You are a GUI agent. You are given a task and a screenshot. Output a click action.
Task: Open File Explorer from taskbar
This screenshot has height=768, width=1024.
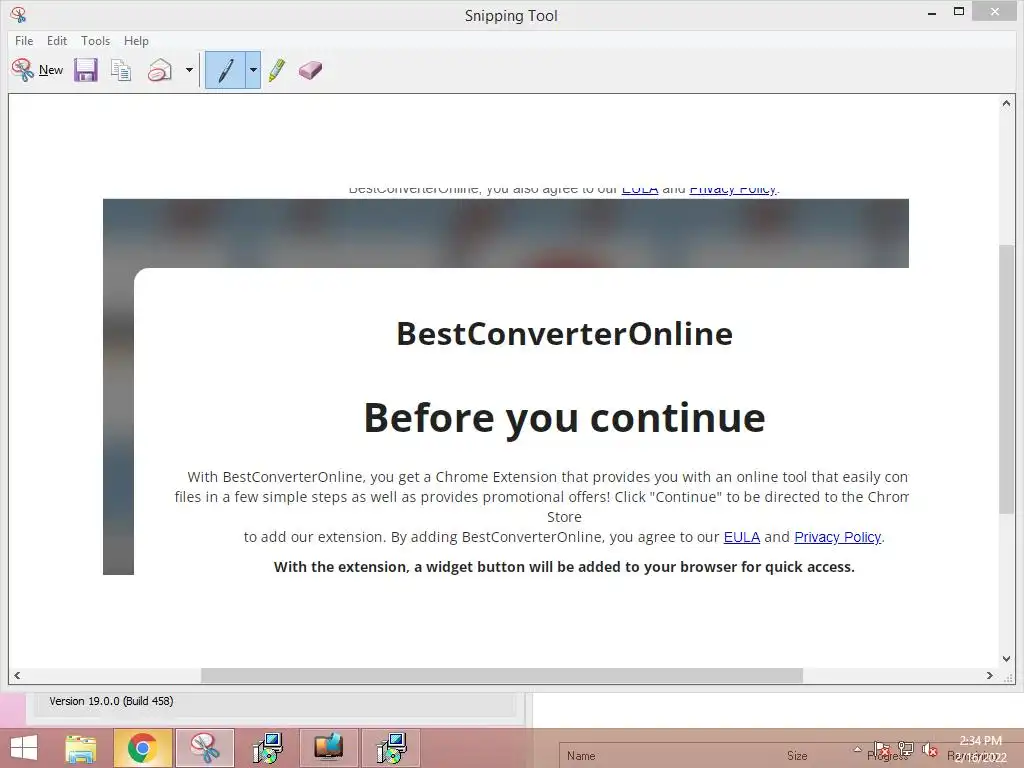pos(81,748)
